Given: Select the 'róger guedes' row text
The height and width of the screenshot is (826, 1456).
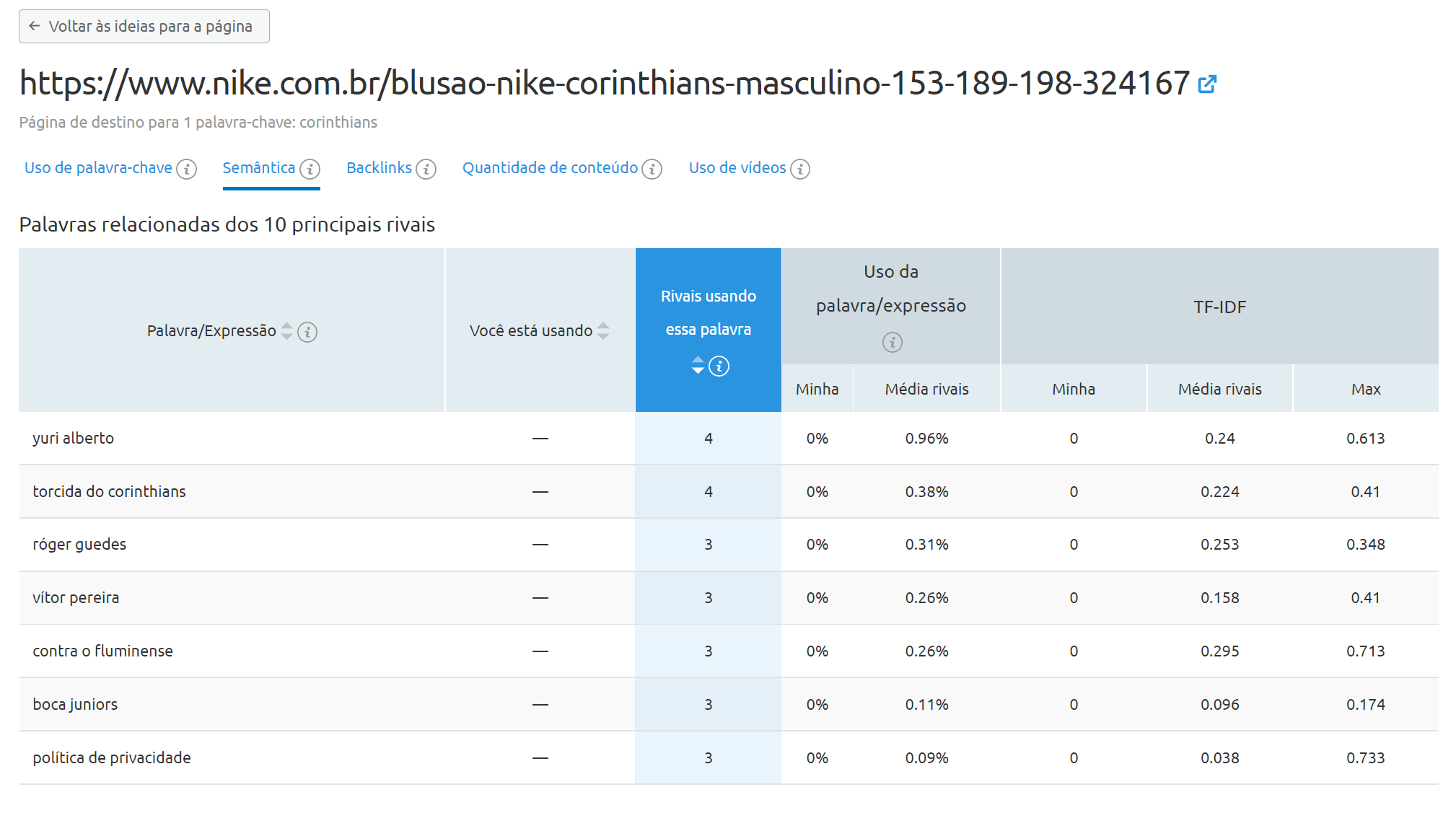Looking at the screenshot, I should click(x=79, y=545).
